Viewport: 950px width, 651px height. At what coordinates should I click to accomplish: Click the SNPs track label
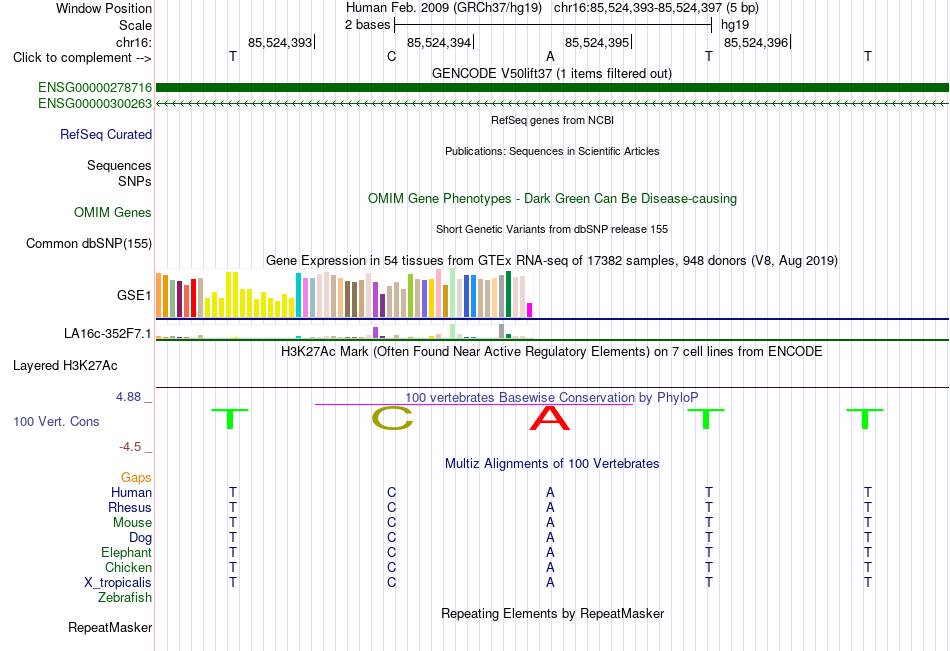(x=135, y=181)
